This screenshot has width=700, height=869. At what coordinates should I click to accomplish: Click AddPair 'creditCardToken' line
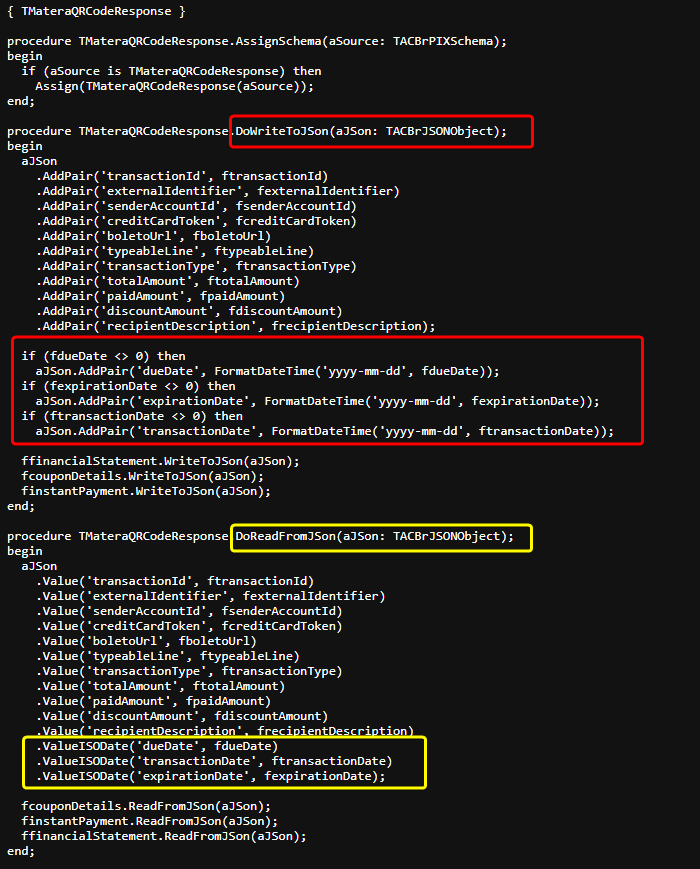point(197,221)
